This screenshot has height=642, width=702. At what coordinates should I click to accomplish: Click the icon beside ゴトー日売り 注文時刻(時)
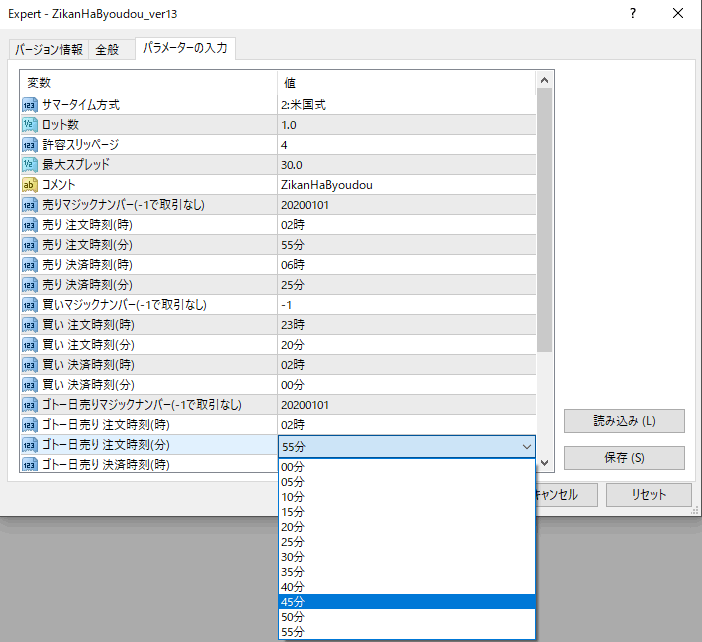(x=30, y=425)
